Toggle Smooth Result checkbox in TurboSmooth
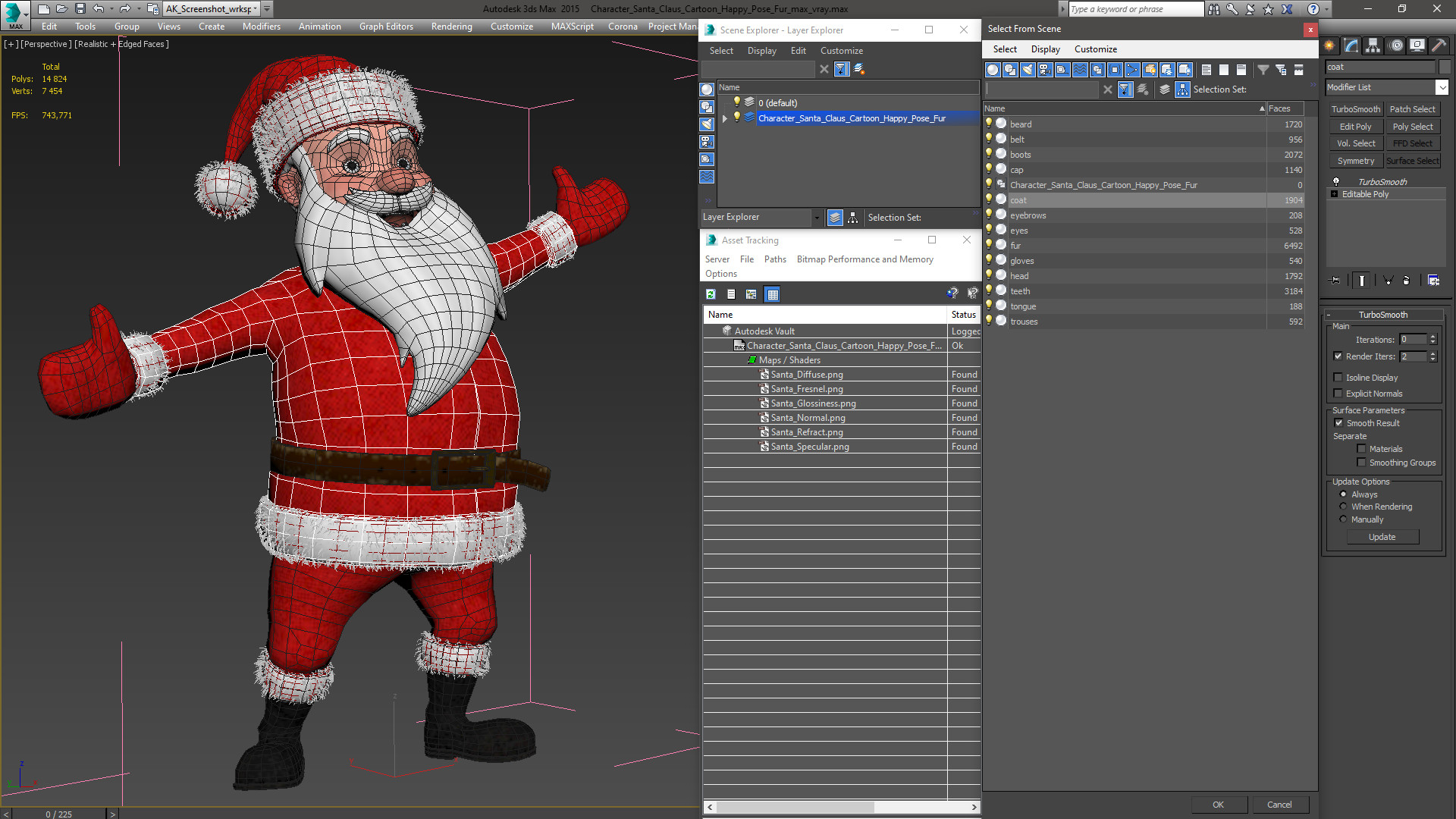Screen dimensions: 1456x819 click(1338, 423)
